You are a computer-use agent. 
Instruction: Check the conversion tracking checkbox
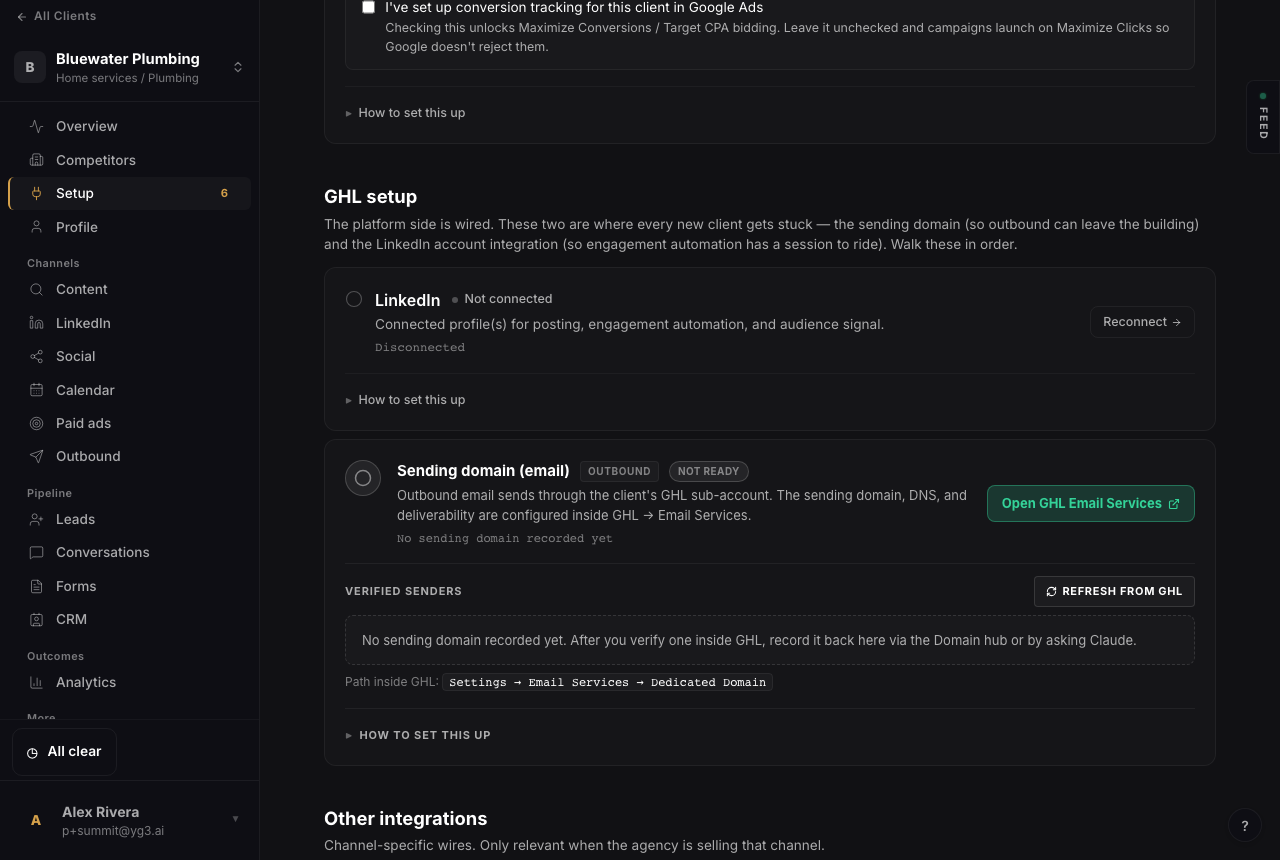point(368,7)
